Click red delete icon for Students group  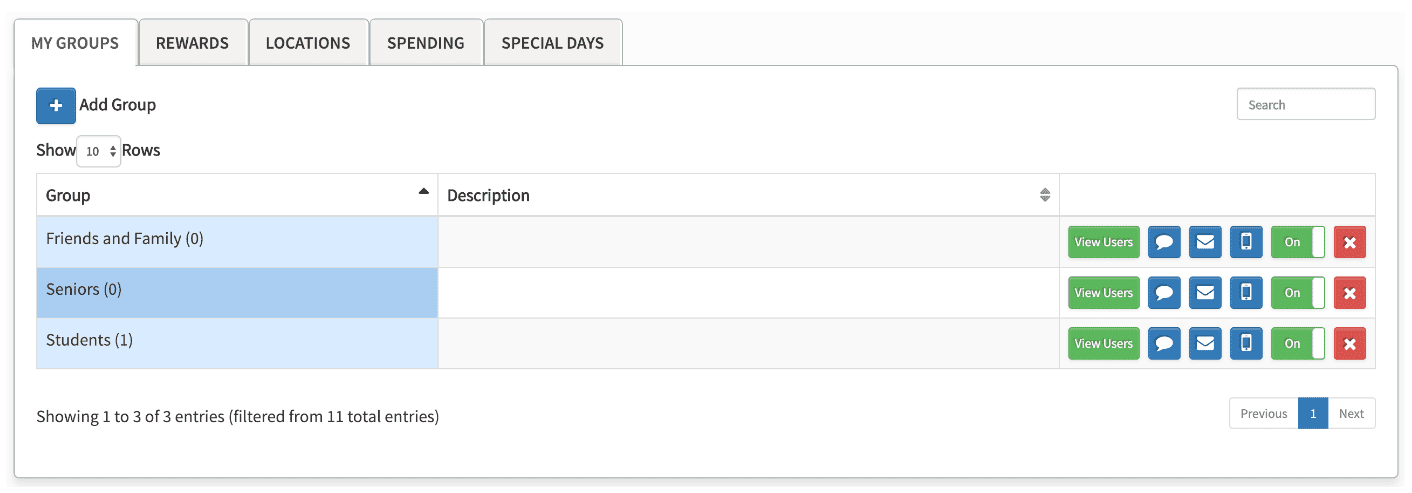point(1349,343)
